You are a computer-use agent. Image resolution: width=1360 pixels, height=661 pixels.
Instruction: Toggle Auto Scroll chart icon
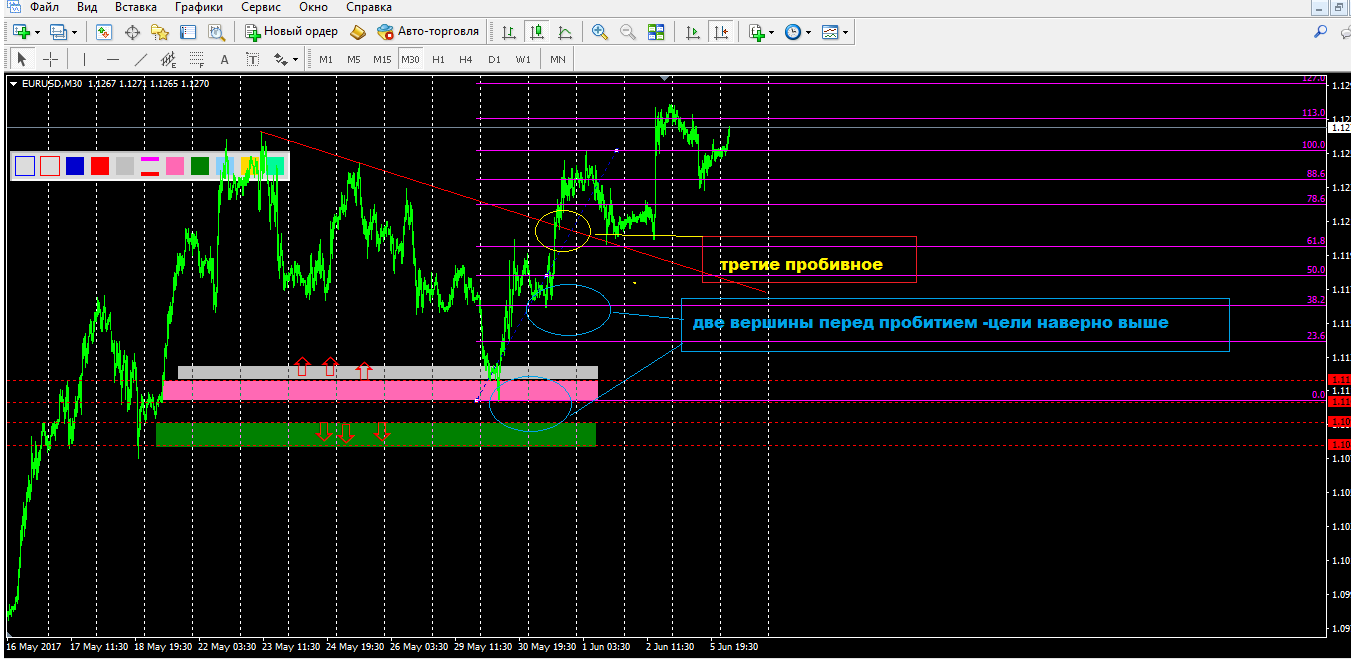tap(692, 32)
